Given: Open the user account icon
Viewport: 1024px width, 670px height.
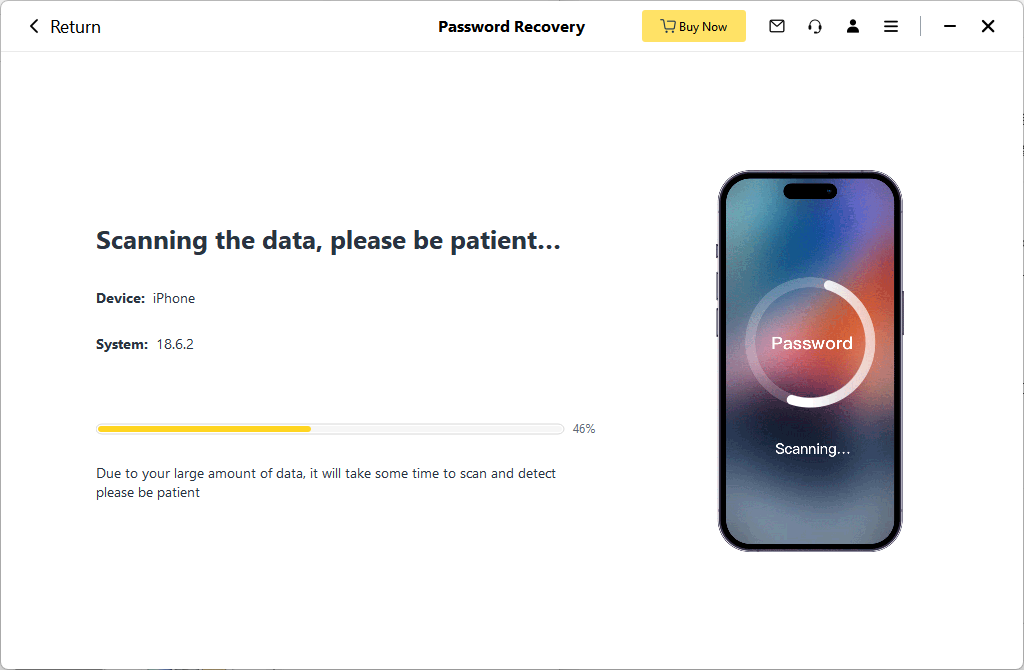Looking at the screenshot, I should click(853, 27).
